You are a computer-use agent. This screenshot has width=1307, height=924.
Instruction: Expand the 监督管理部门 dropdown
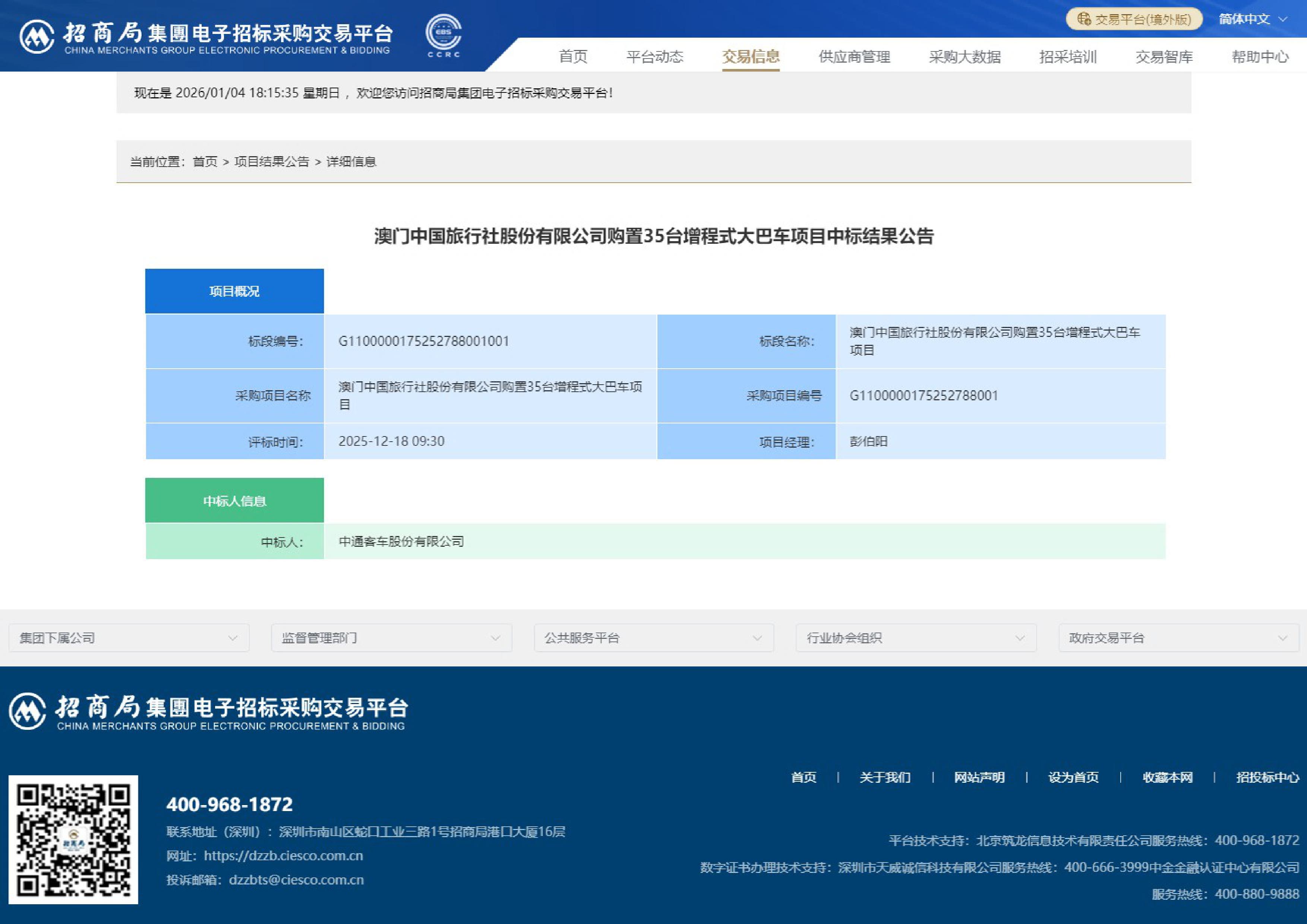(x=391, y=638)
